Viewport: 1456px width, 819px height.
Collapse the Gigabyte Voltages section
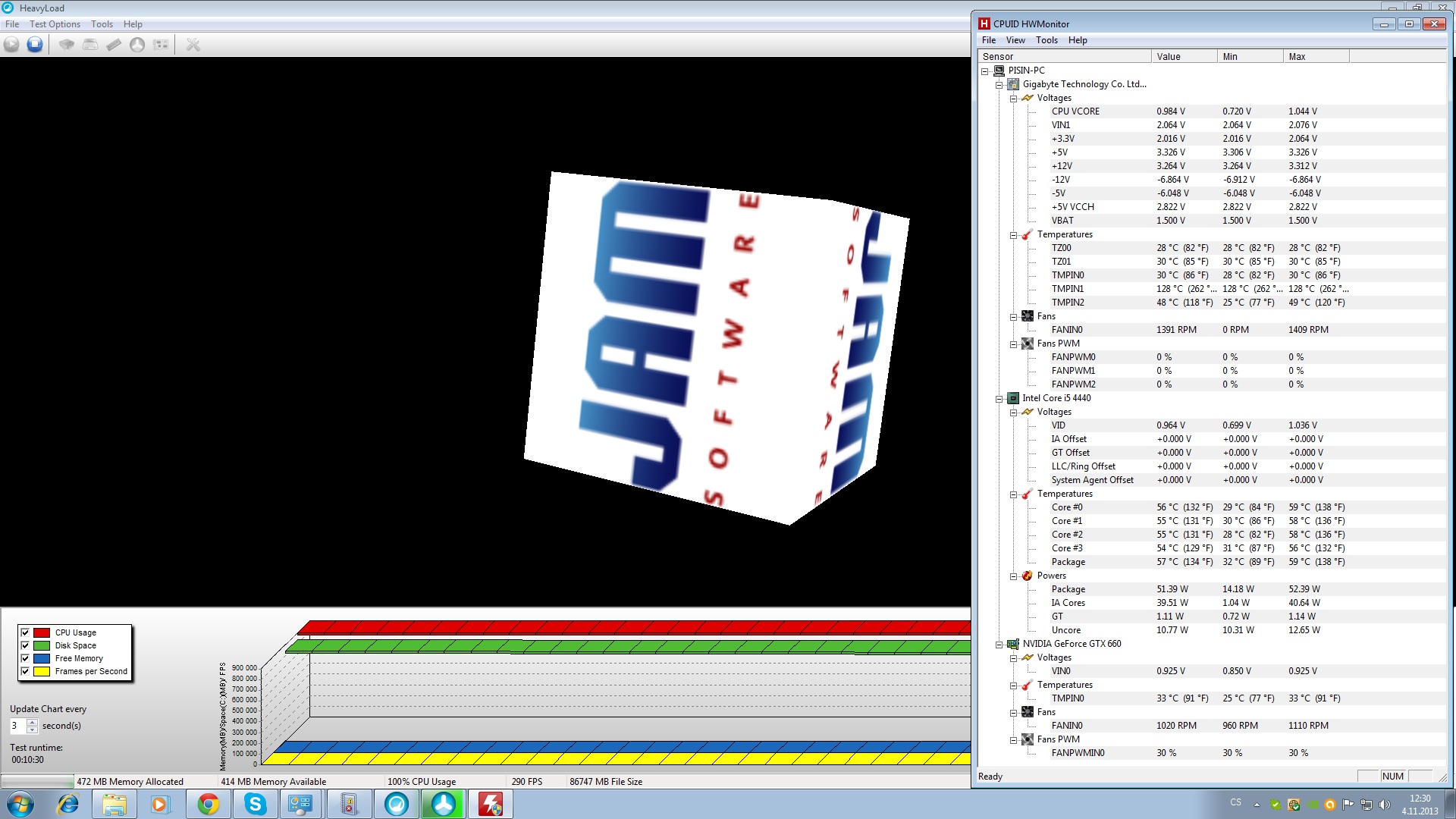(x=1014, y=99)
